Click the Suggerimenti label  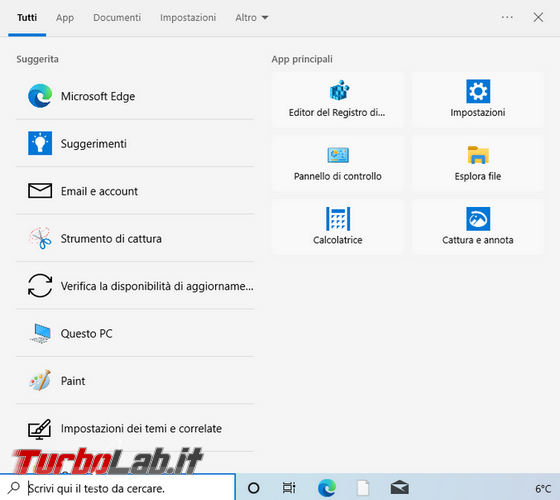tap(94, 144)
